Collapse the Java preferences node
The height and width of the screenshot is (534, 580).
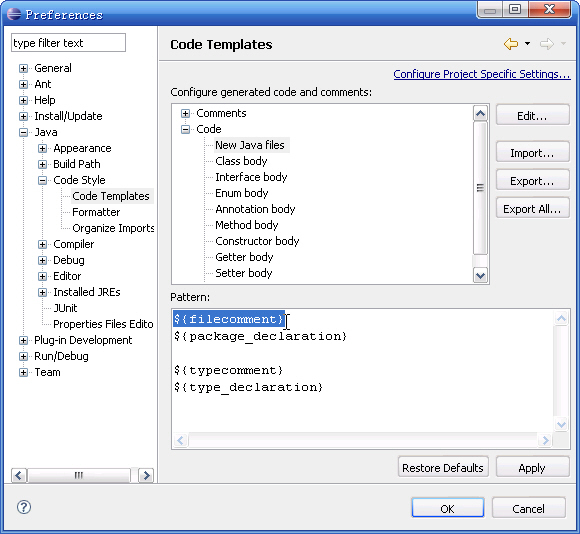(23, 132)
